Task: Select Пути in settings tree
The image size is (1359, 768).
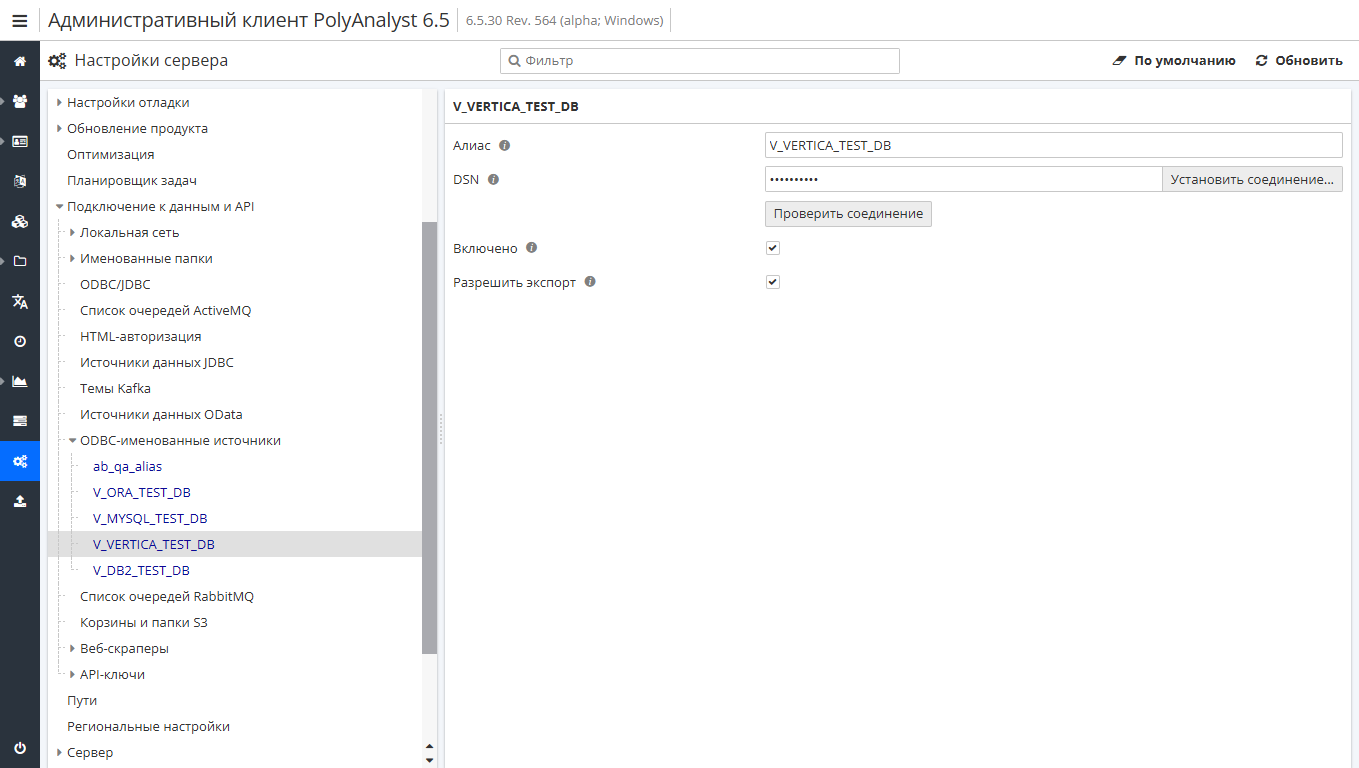Action: pyautogui.click(x=82, y=700)
